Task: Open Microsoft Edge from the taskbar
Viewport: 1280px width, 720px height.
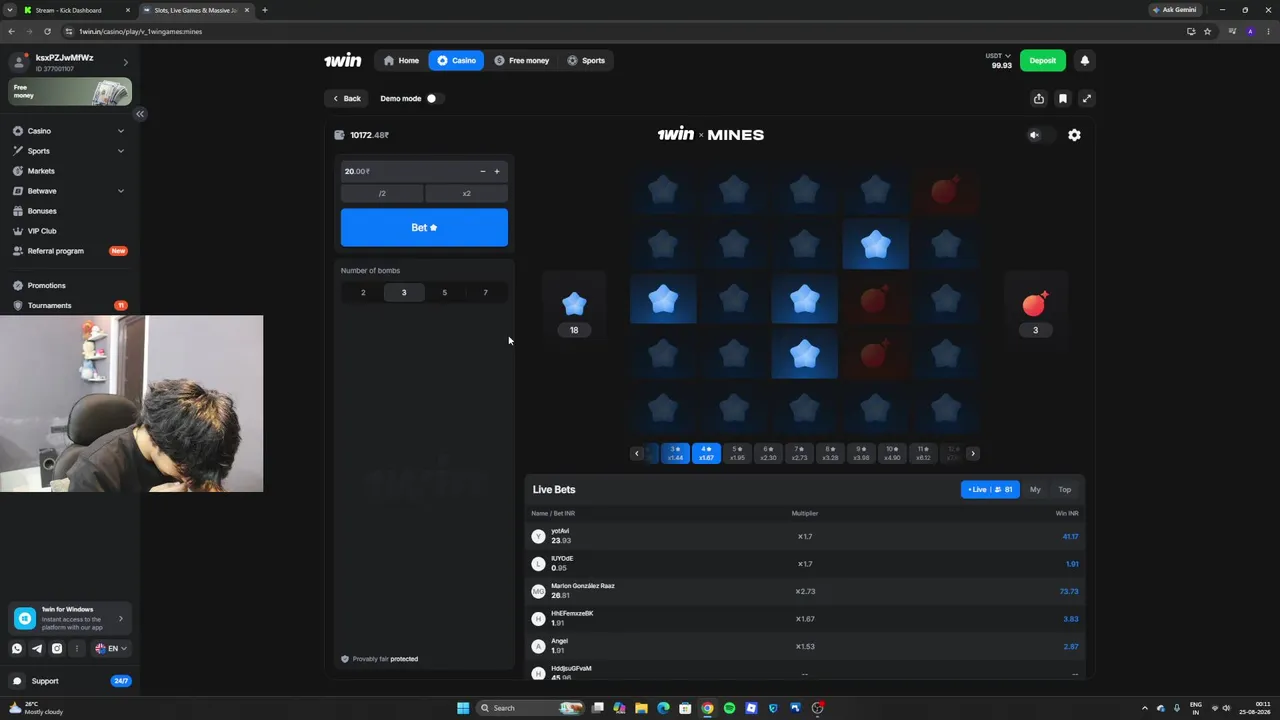Action: point(663,708)
